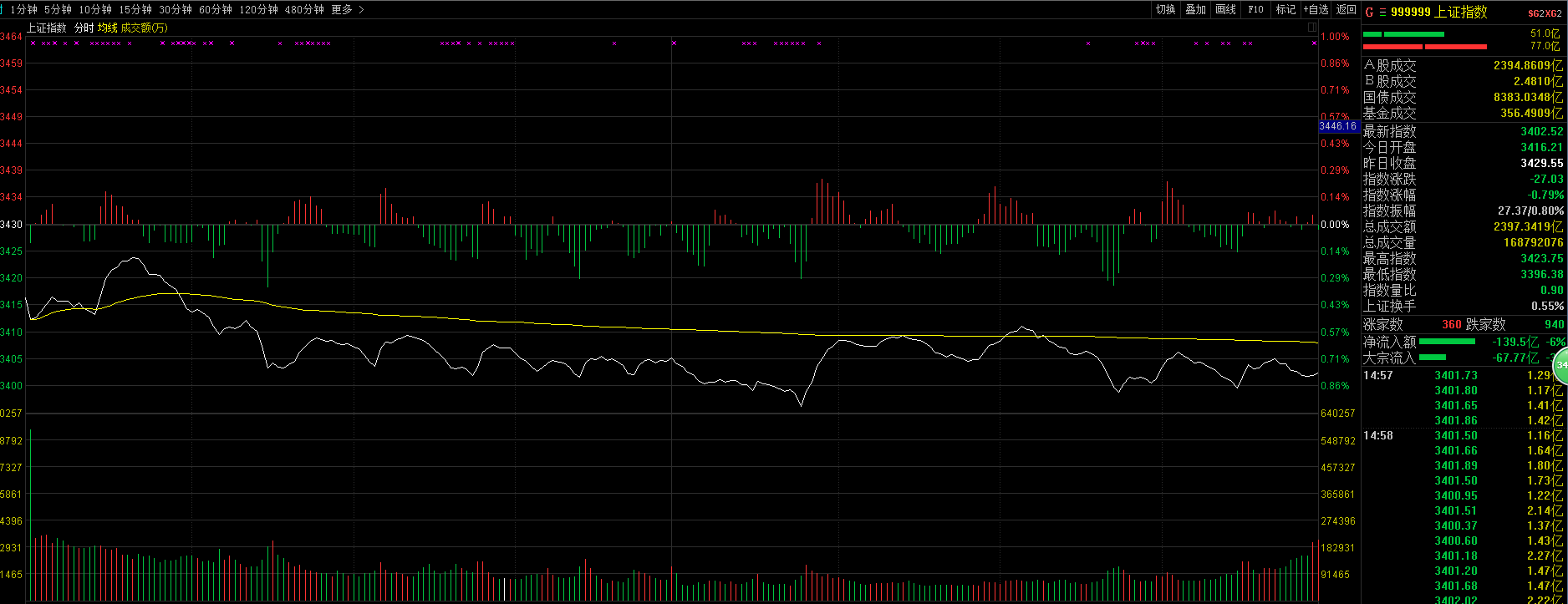Switch to 120分钟 period
Viewport: 1568px width, 604px height.
pos(258,10)
